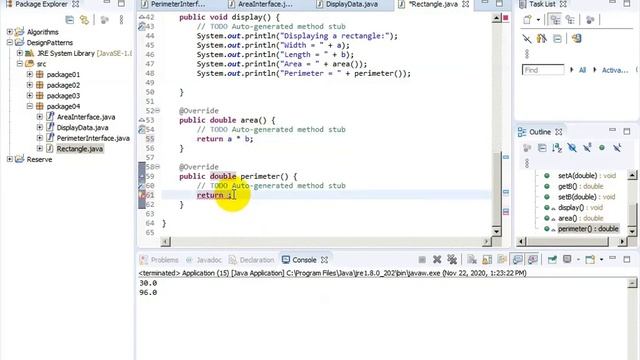The width and height of the screenshot is (640, 360).
Task: Click Outline scrollbar down arrow
Action: coord(632,231)
